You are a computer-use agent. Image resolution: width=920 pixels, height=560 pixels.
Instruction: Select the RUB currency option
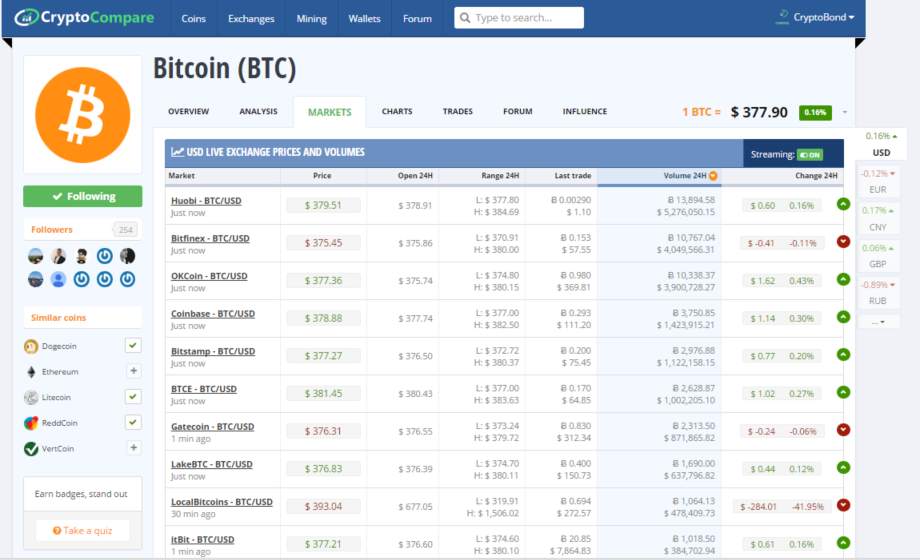[x=878, y=292]
